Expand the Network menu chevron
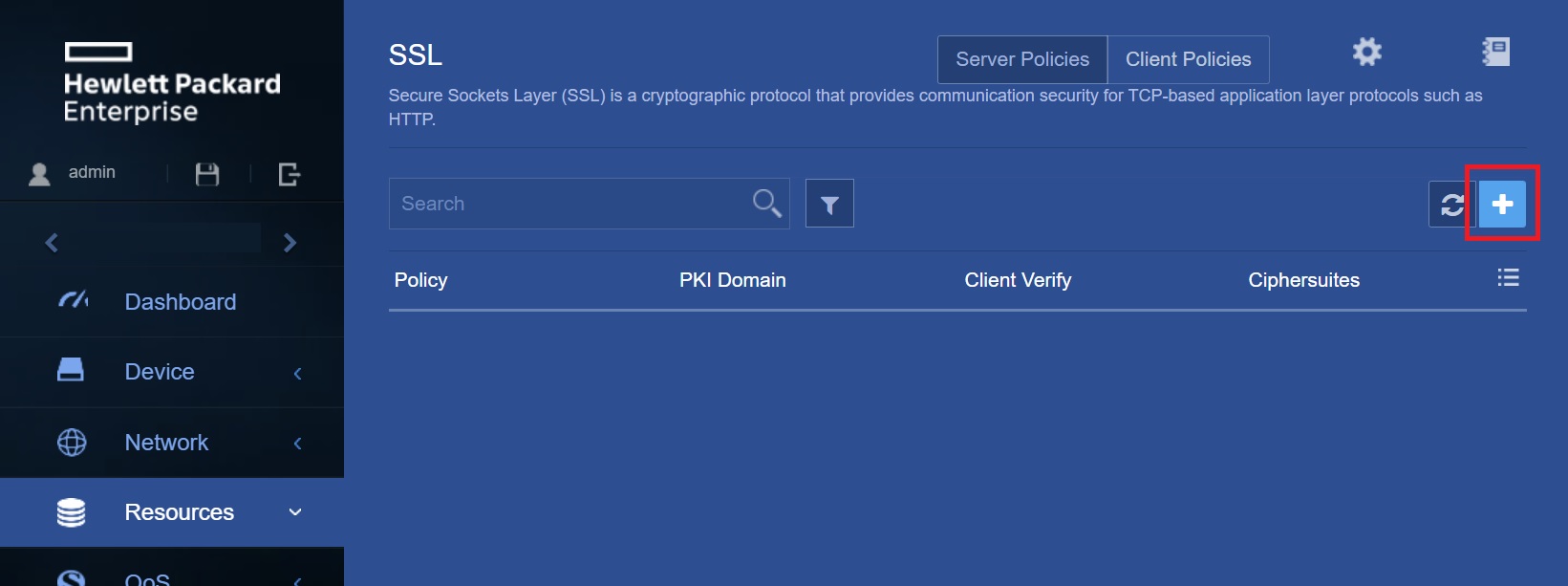 pyautogui.click(x=297, y=443)
